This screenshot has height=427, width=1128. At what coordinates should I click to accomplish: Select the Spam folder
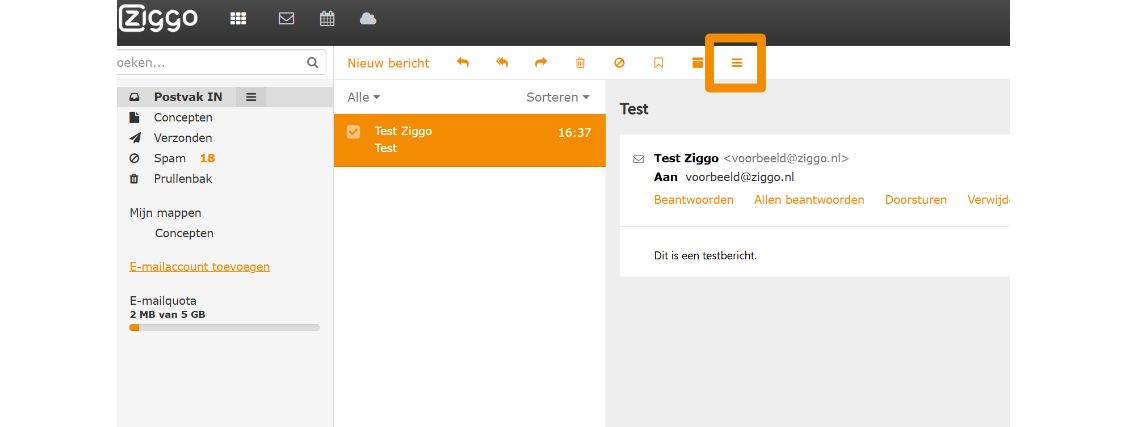169,158
